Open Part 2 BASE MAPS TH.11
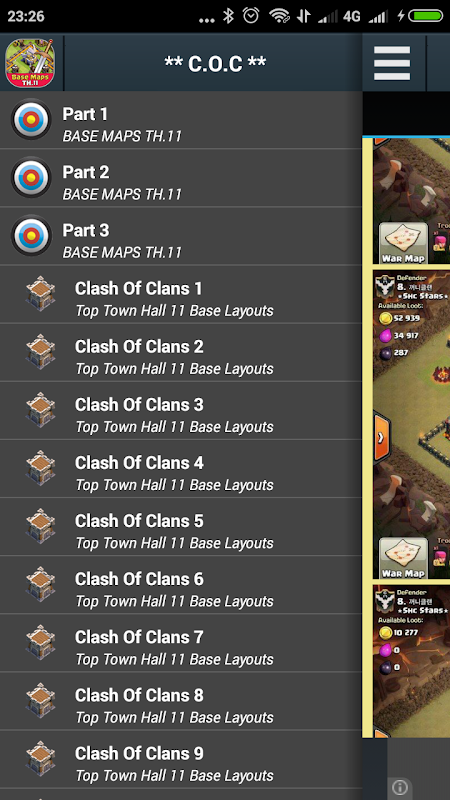Image resolution: width=450 pixels, height=800 pixels. 181,178
